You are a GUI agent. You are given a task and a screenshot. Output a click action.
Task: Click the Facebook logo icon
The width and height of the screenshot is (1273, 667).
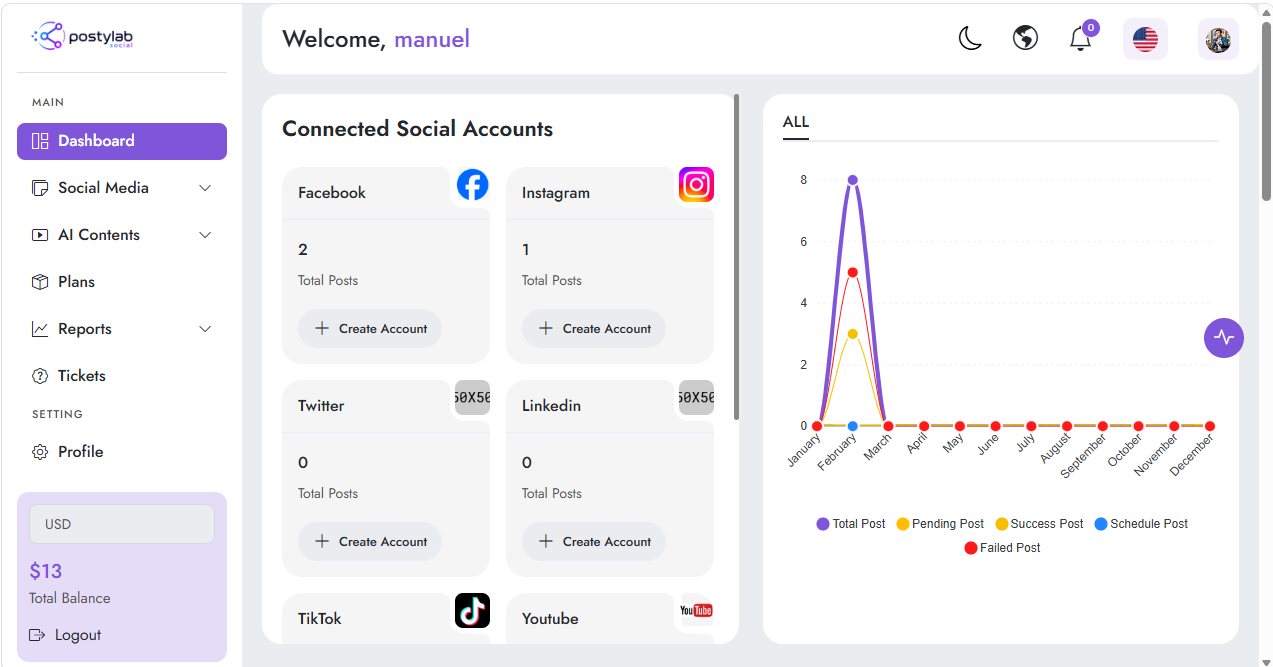(x=473, y=184)
